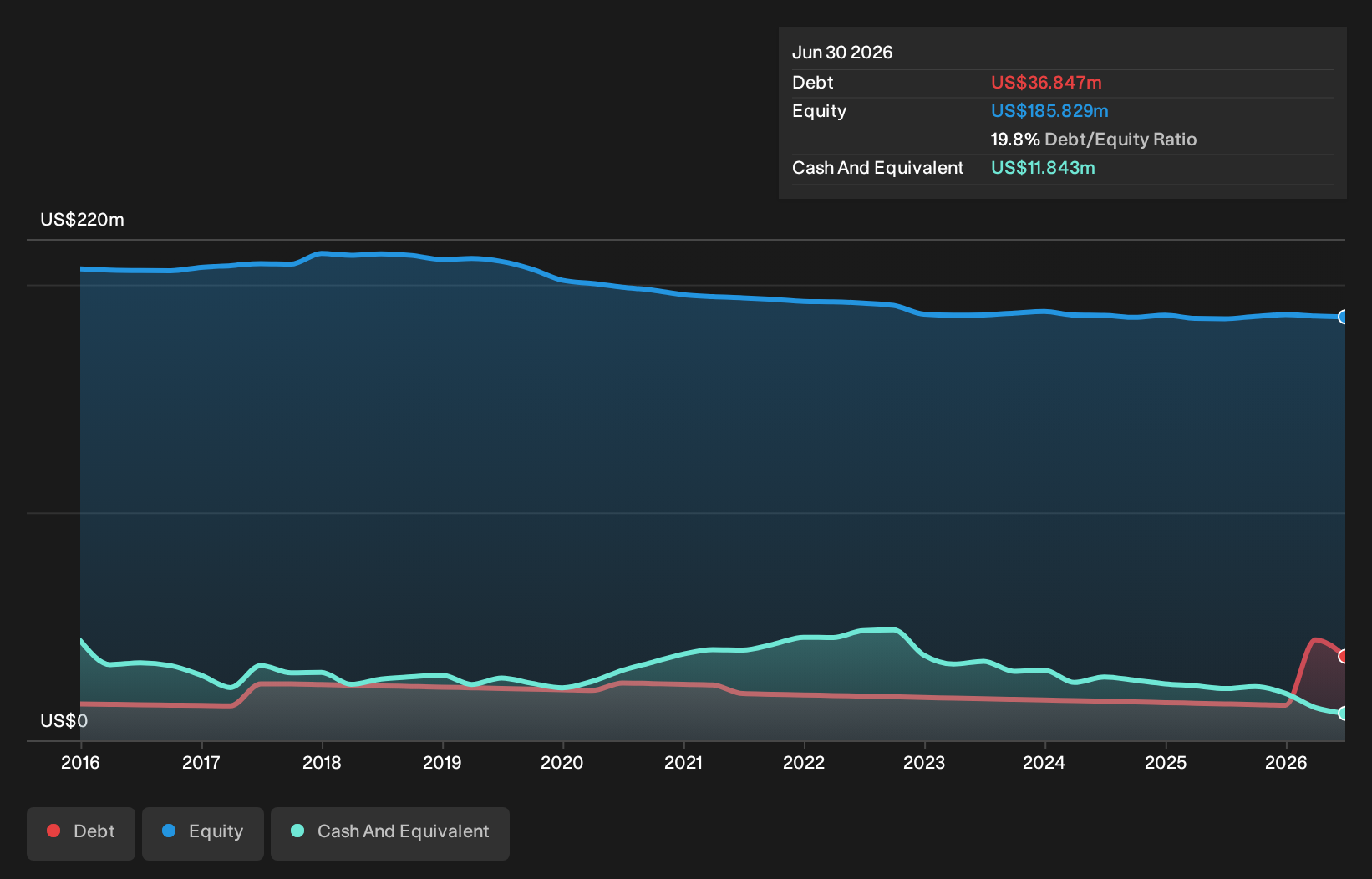Click the blue Equity endpoint marker

[x=1344, y=317]
